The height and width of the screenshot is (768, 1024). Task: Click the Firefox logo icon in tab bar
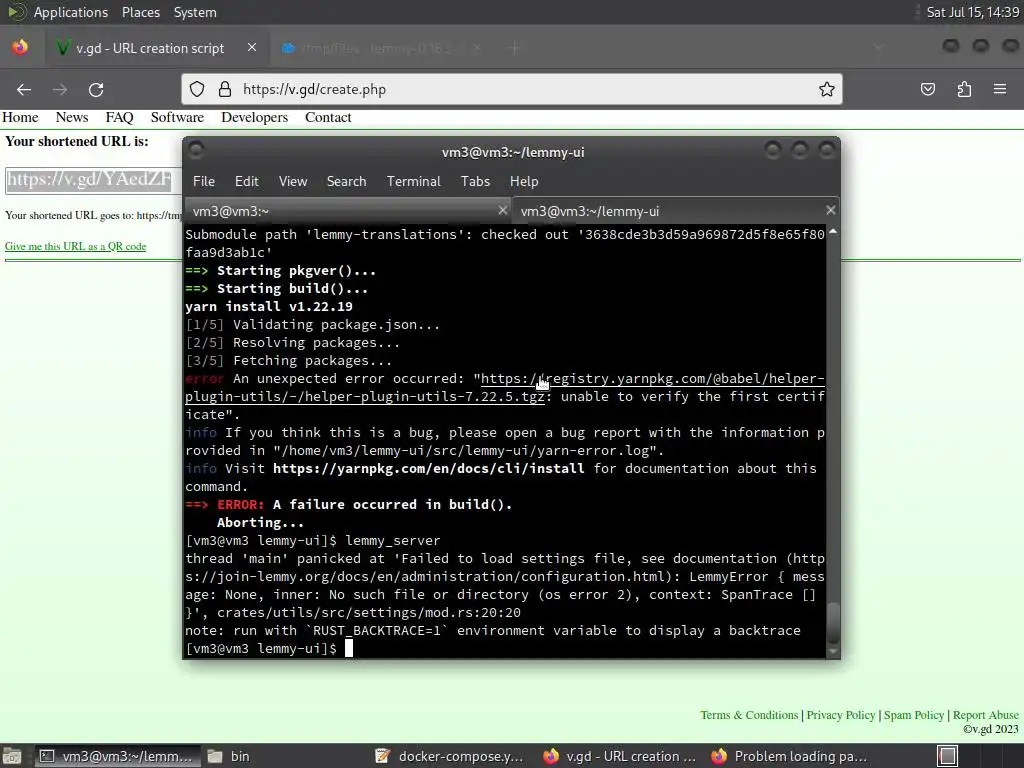pyautogui.click(x=20, y=48)
